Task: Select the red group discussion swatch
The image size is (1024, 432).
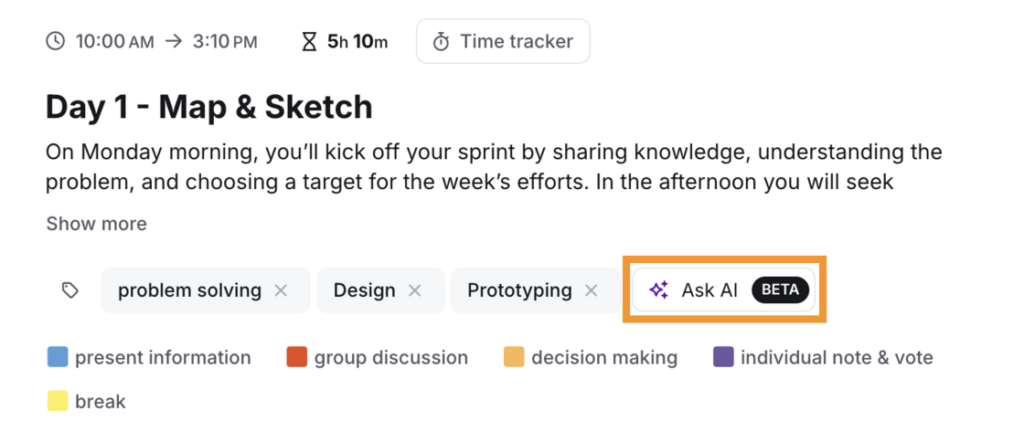Action: pos(296,357)
